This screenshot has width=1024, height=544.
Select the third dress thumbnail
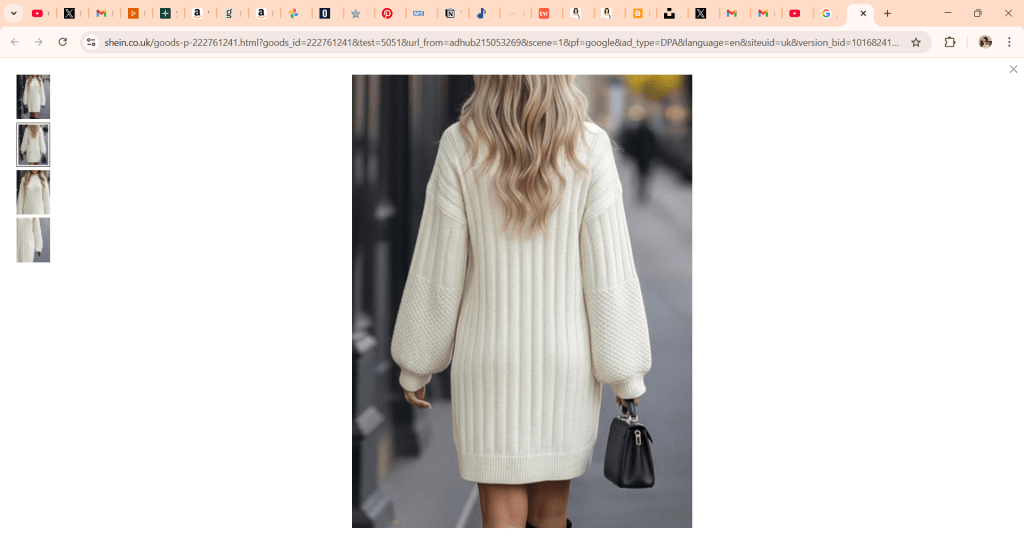[33, 192]
